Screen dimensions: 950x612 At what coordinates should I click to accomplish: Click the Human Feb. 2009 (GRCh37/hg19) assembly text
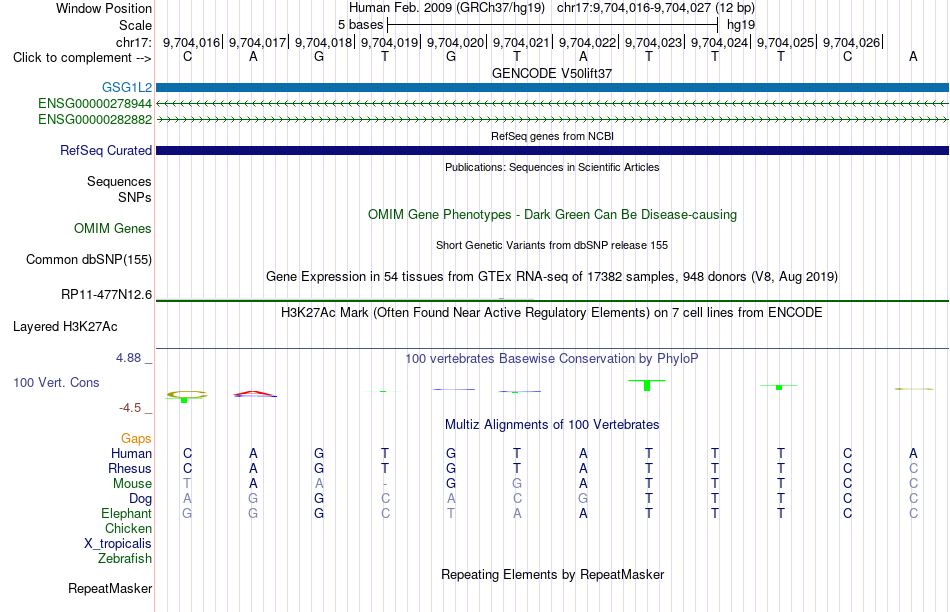pos(447,8)
